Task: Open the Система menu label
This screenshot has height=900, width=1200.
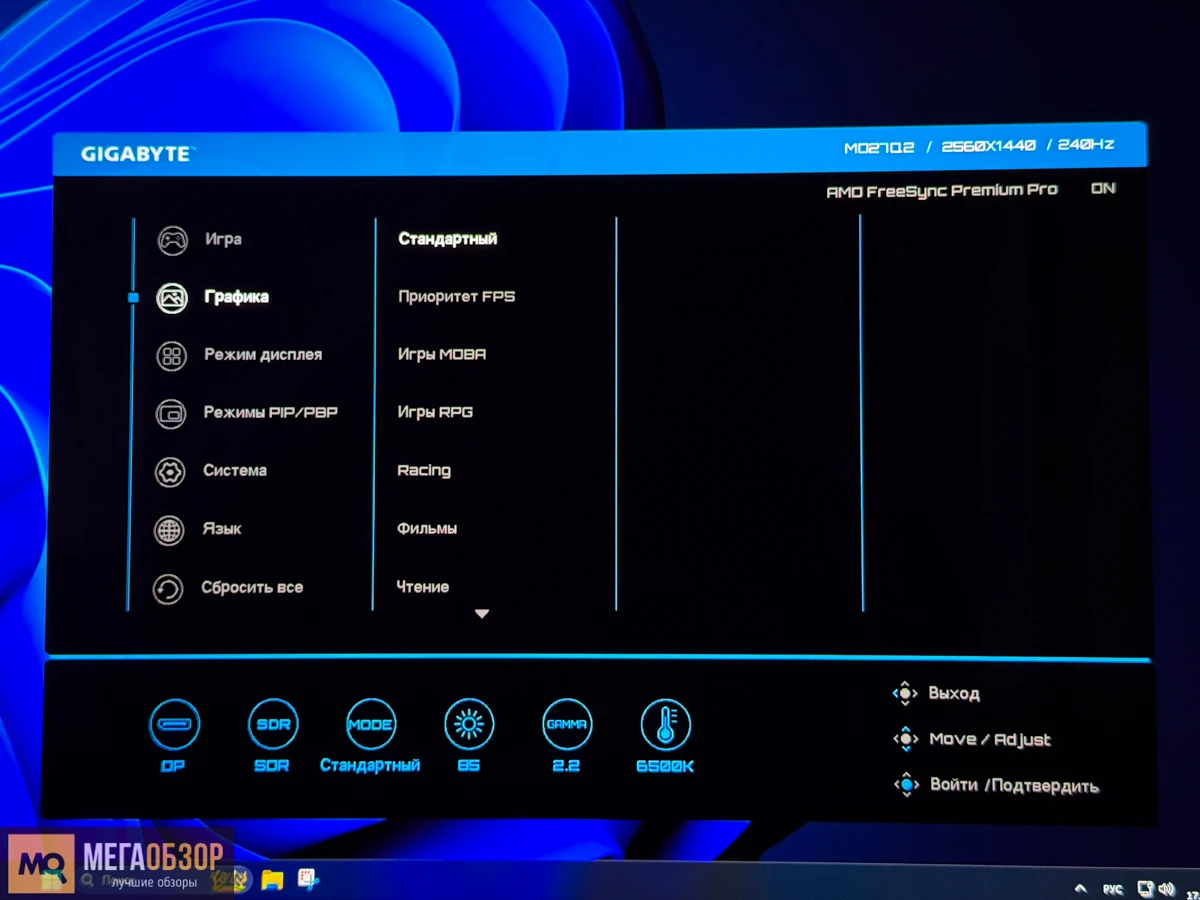Action: coord(235,471)
